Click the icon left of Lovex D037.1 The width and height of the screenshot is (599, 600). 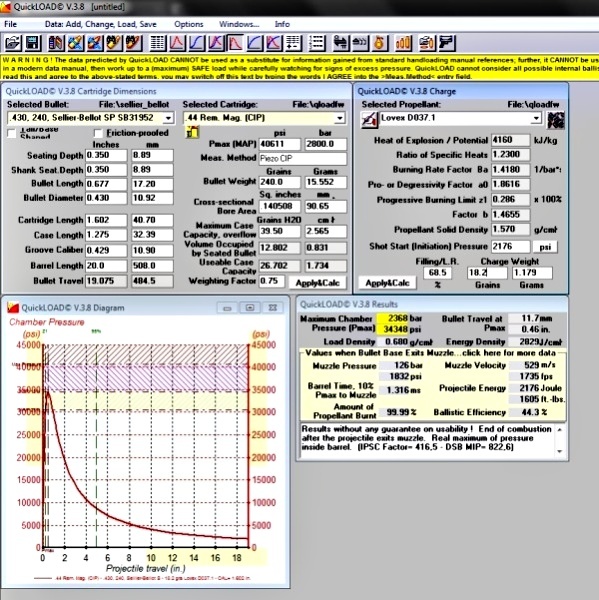tap(369, 120)
